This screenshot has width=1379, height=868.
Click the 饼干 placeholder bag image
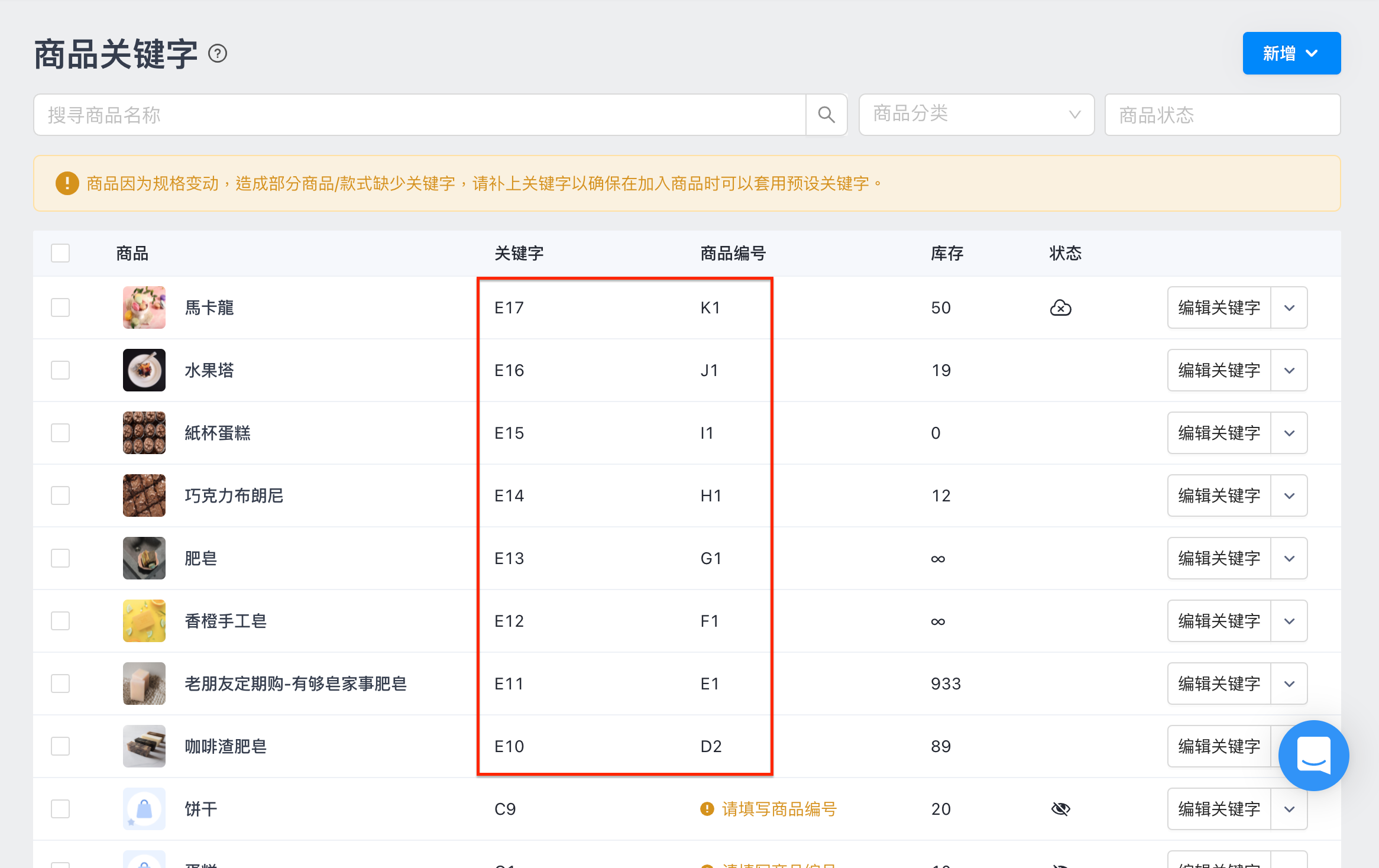144,809
